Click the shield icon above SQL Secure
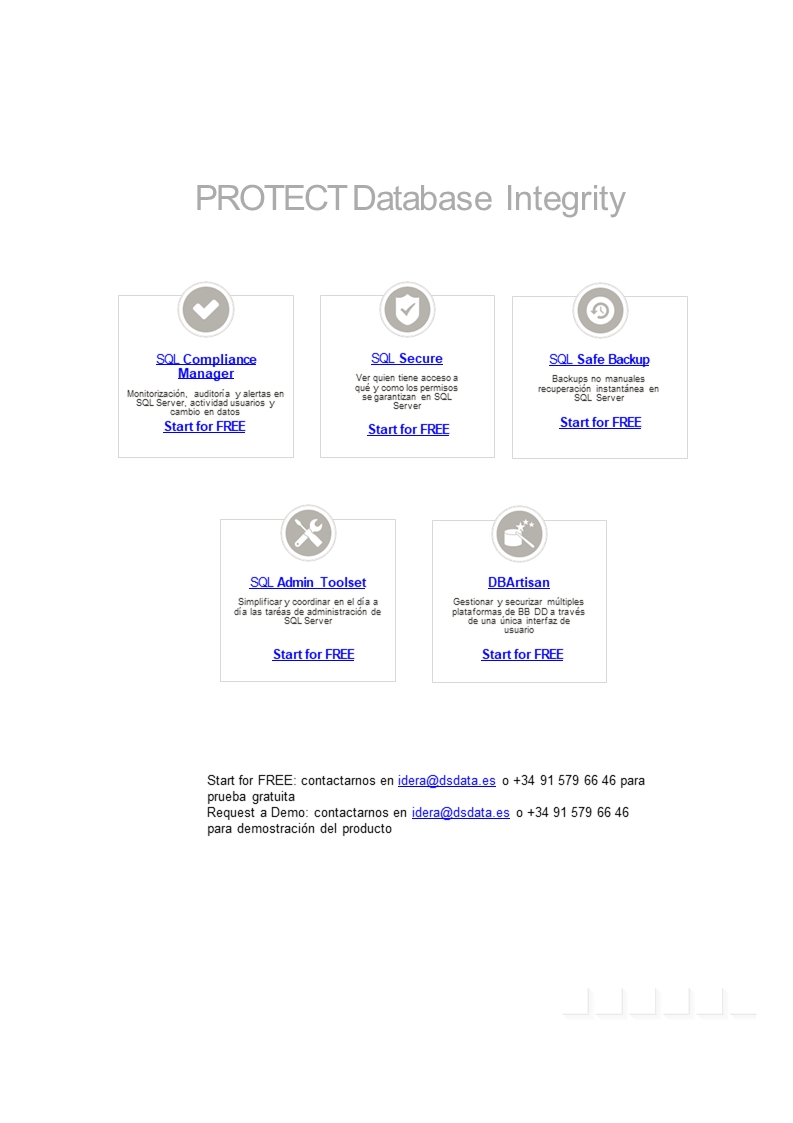The image size is (793, 1123). coord(408,310)
